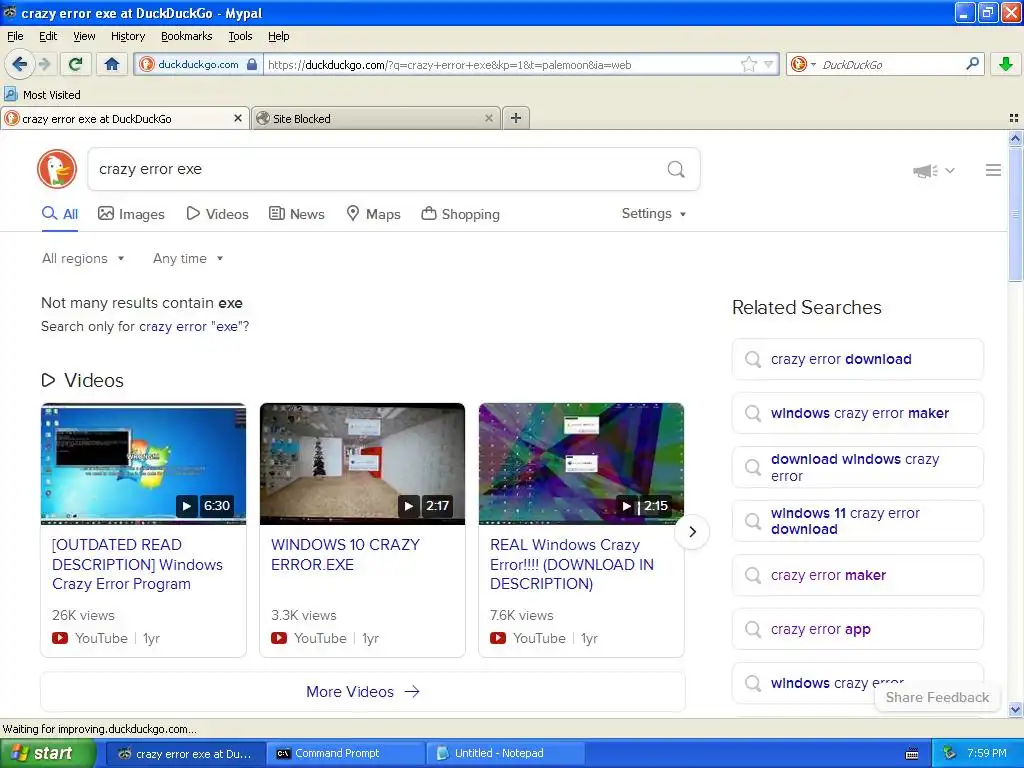
Task: Expand the Any time filter
Action: 188,259
